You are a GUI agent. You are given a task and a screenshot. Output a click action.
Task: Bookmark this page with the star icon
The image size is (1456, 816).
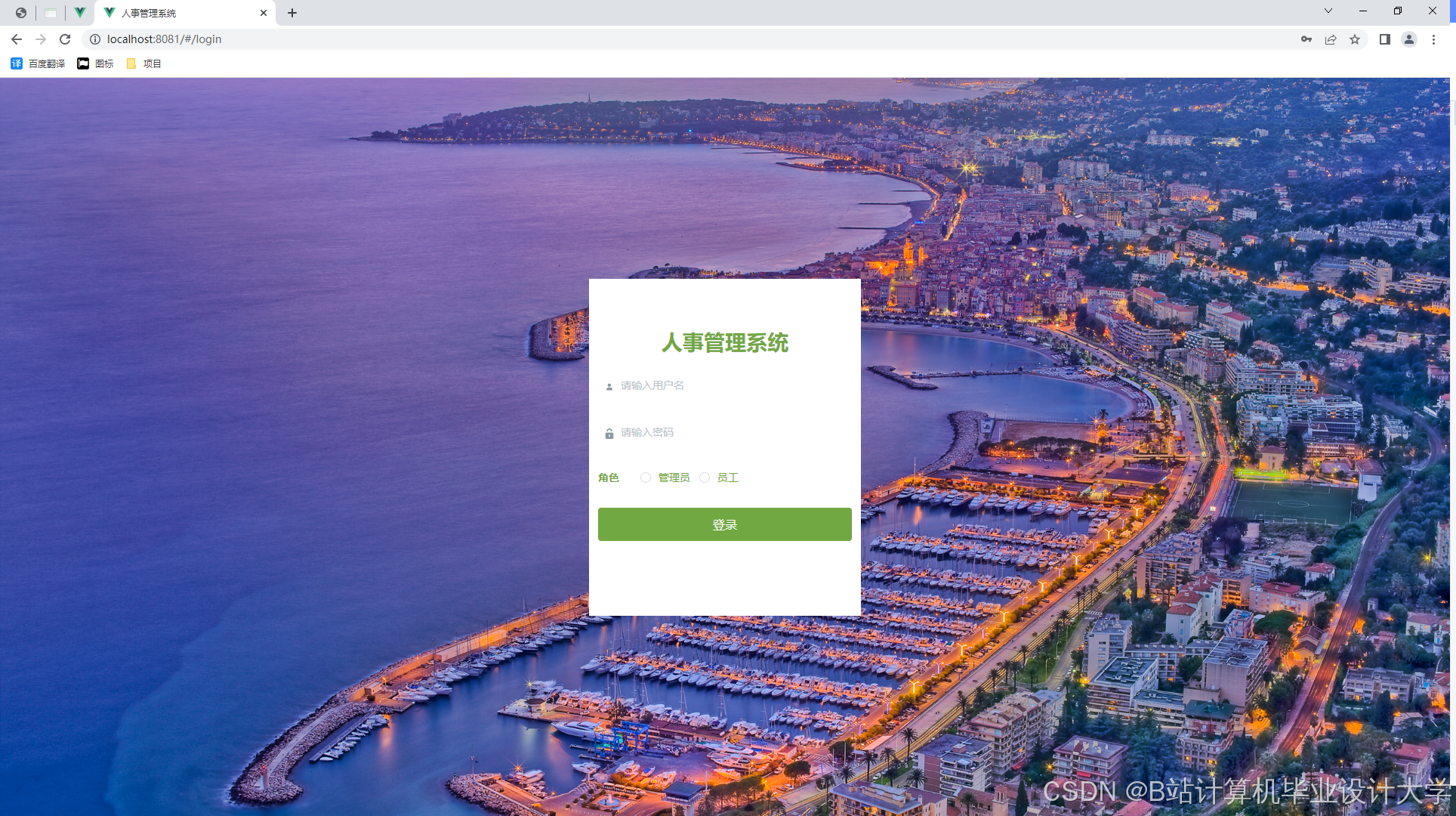(1355, 39)
